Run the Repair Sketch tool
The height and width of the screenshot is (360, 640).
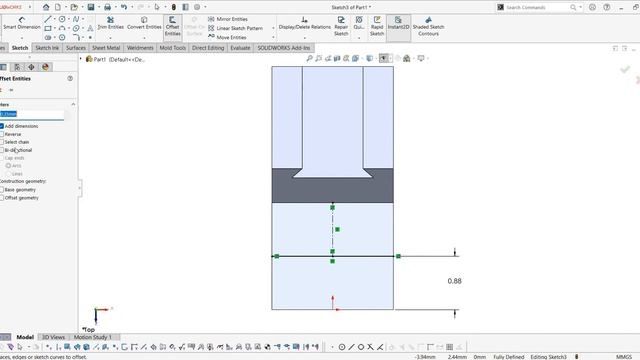[341, 26]
